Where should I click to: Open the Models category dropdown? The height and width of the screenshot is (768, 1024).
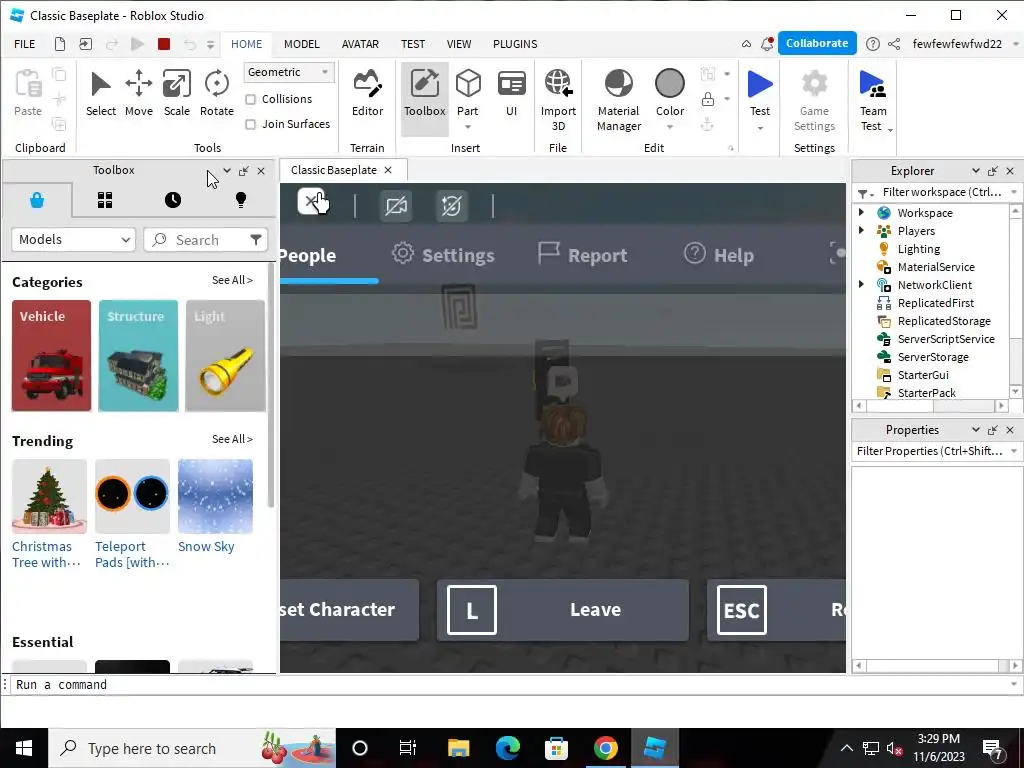[x=73, y=240]
